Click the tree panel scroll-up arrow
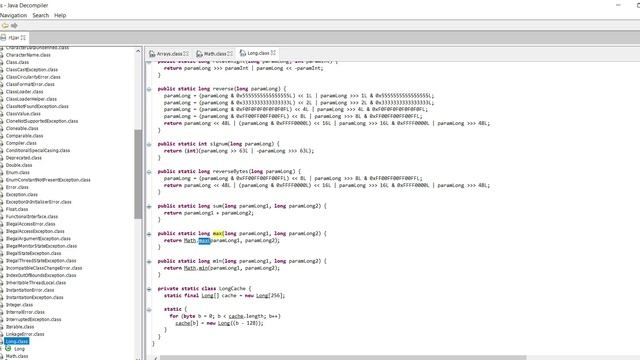Screen dimensions: 640x360 click(138, 51)
